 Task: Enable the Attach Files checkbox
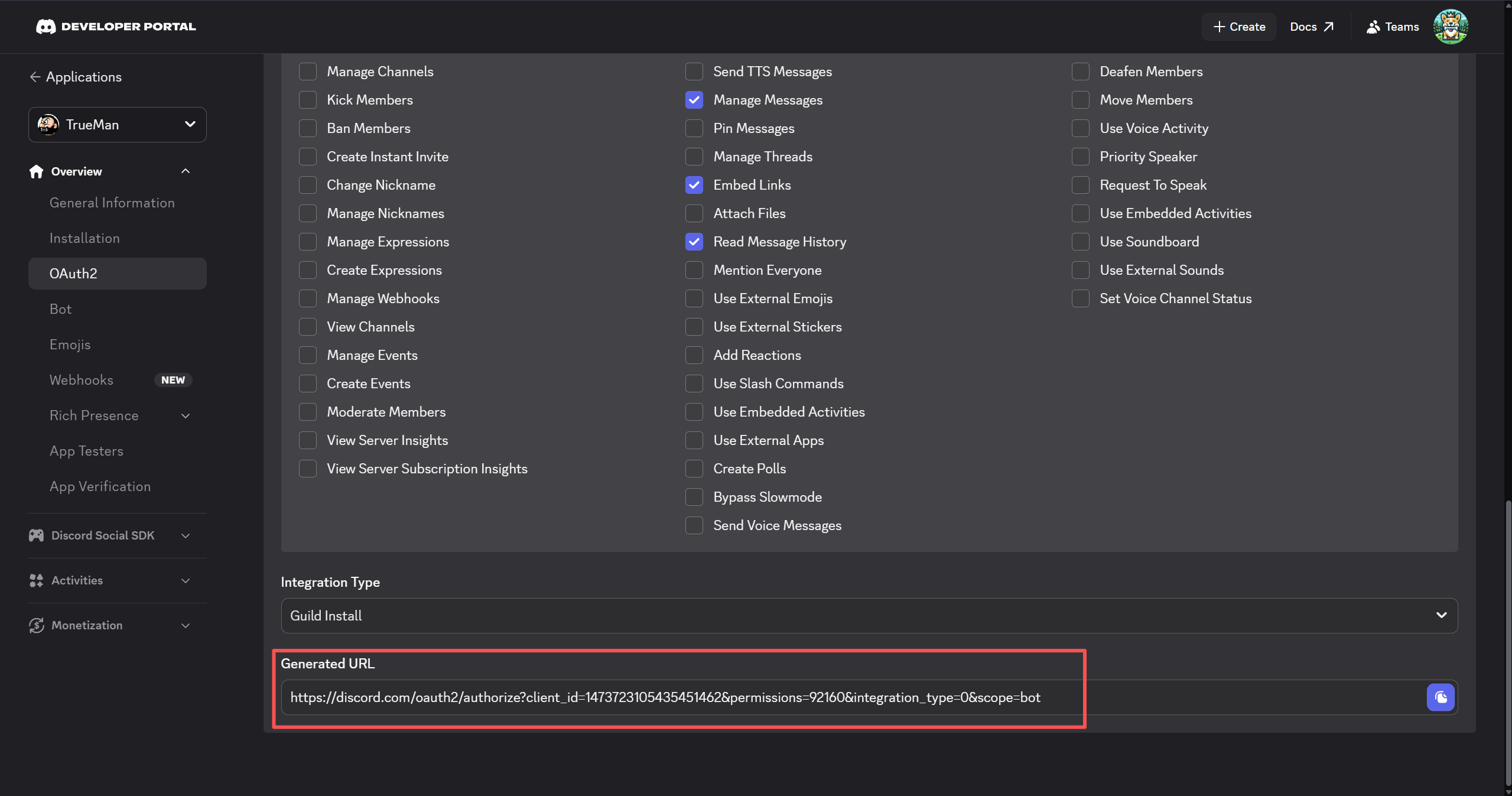694,213
